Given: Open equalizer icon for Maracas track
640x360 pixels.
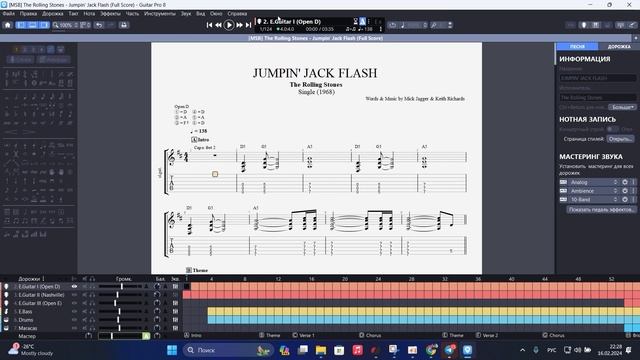Looking at the screenshot, I should [175, 328].
